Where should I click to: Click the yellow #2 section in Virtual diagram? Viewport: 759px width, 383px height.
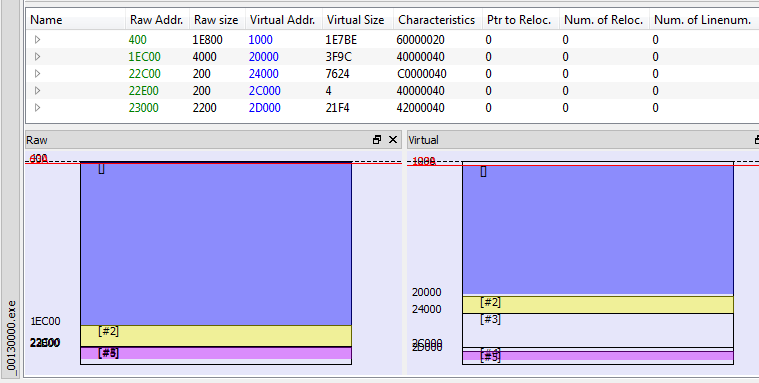click(598, 305)
